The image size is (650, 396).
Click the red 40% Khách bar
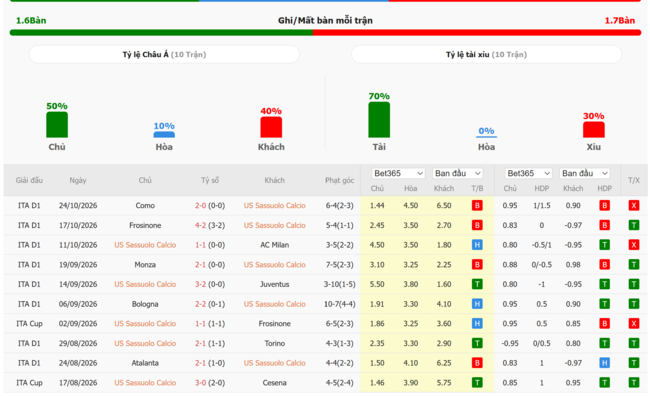click(271, 127)
